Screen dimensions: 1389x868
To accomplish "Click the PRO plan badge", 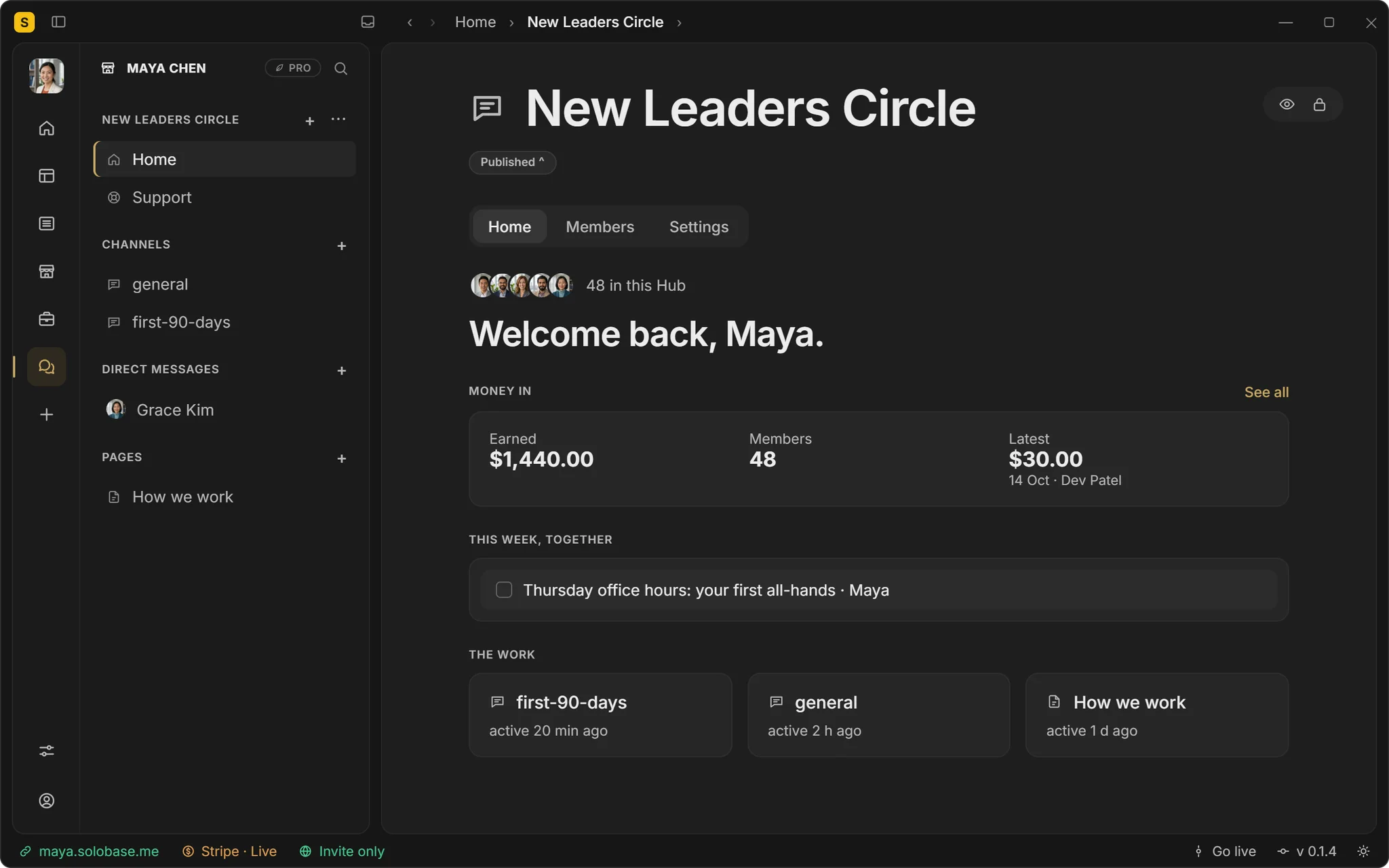I will (x=293, y=68).
